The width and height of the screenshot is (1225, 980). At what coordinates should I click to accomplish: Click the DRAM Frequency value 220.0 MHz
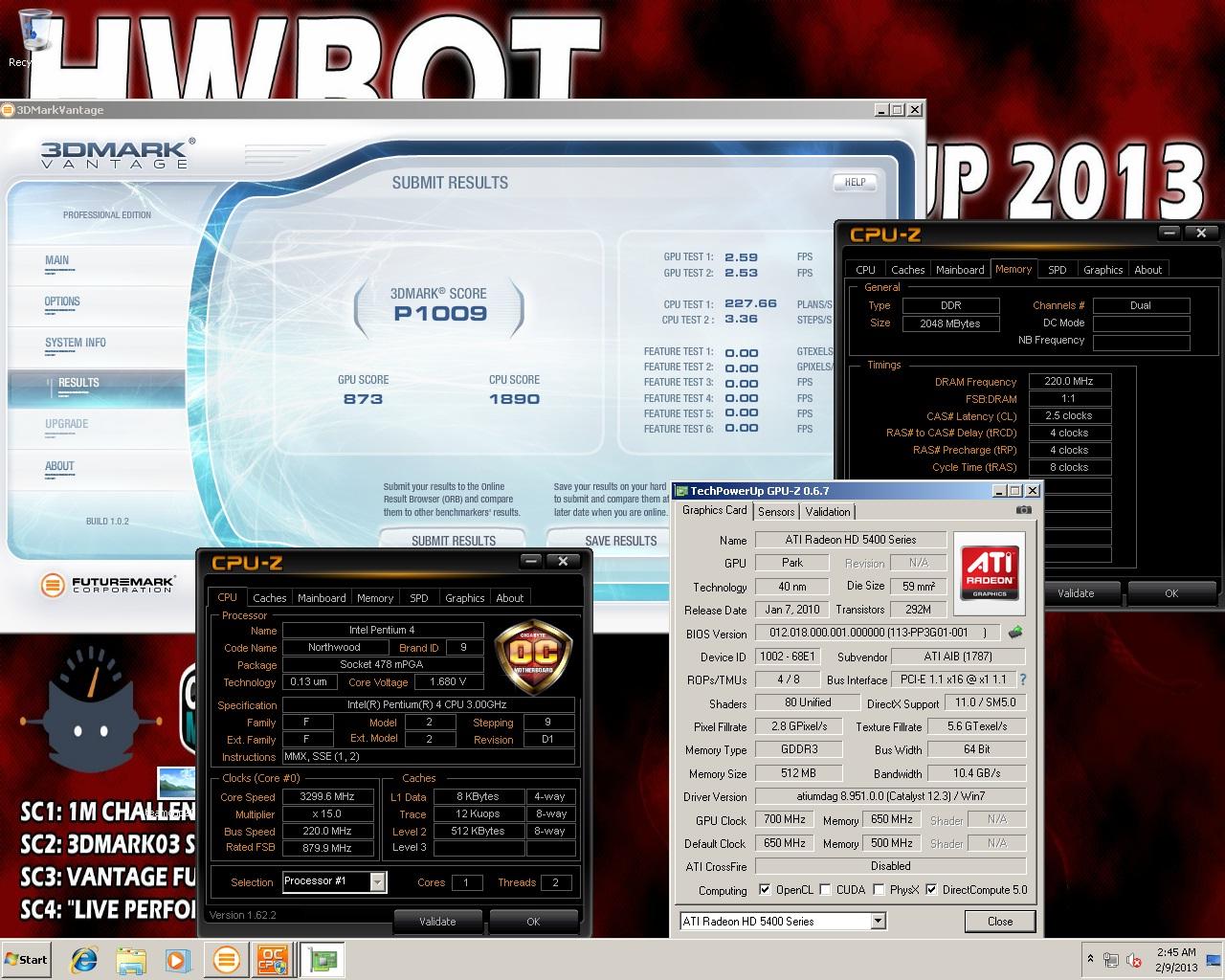tap(1068, 381)
